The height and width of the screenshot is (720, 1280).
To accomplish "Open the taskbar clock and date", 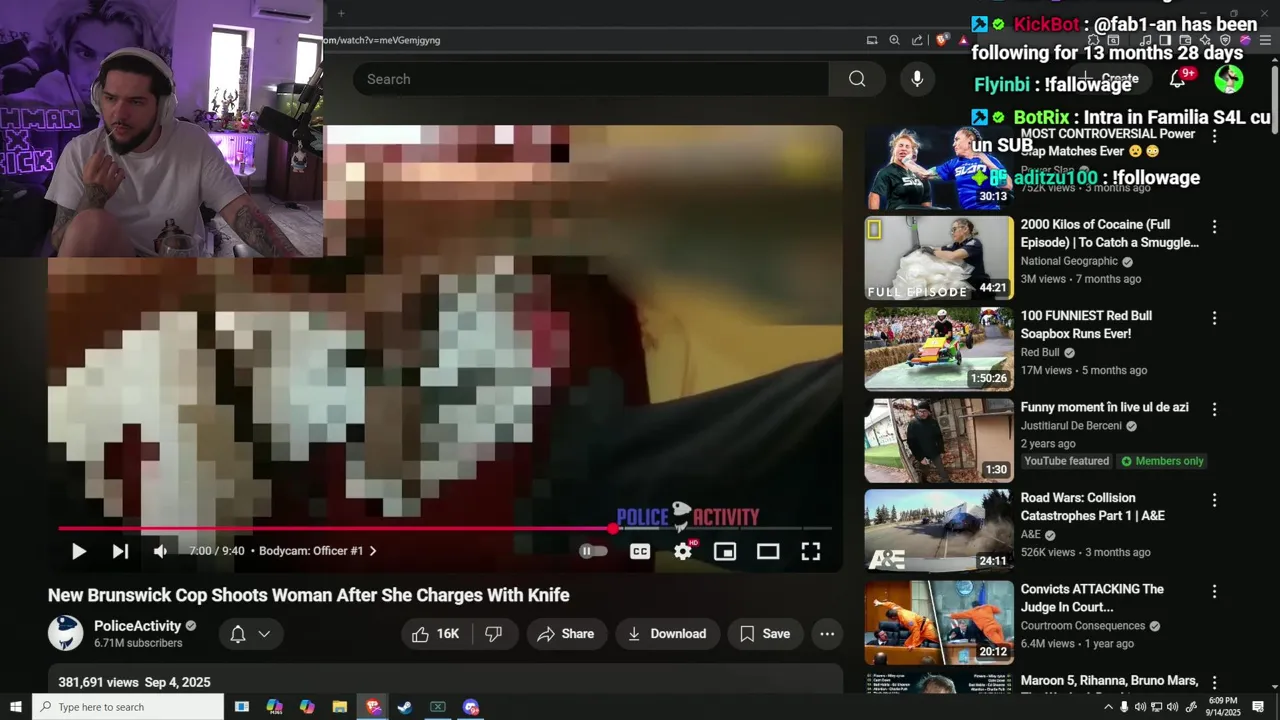I will point(1223,707).
